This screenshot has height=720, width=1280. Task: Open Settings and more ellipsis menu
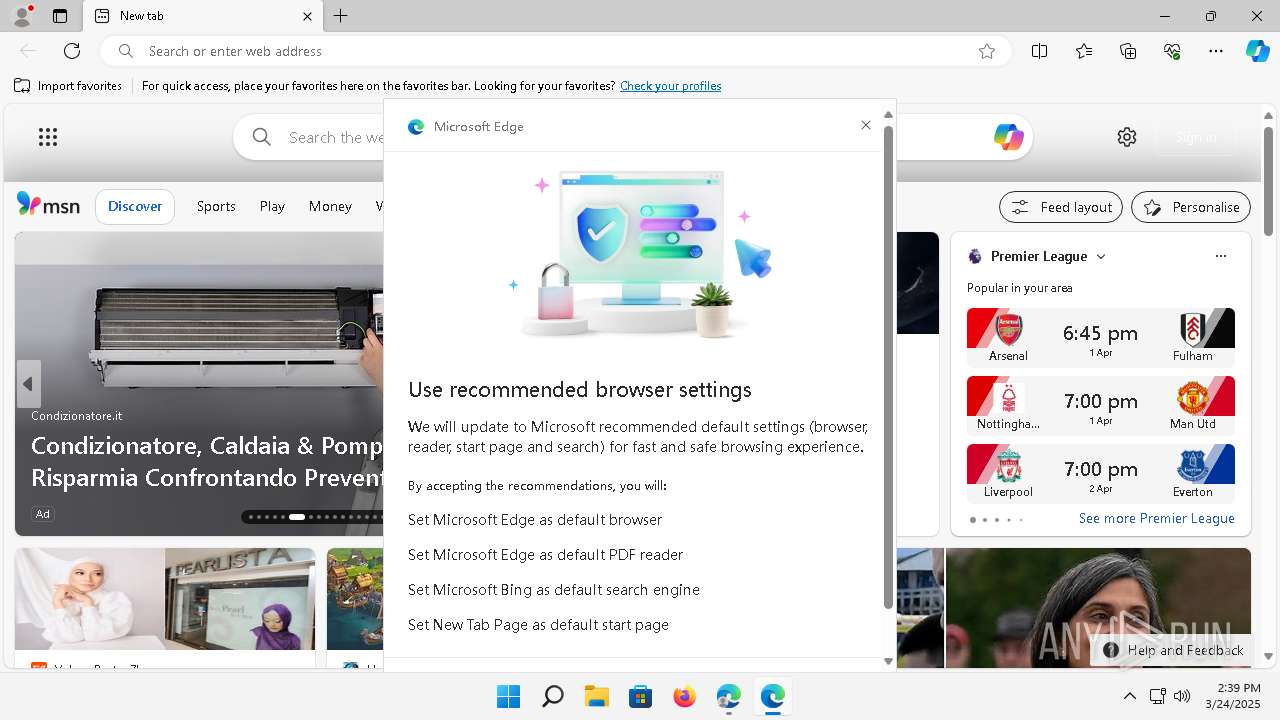pos(1216,51)
